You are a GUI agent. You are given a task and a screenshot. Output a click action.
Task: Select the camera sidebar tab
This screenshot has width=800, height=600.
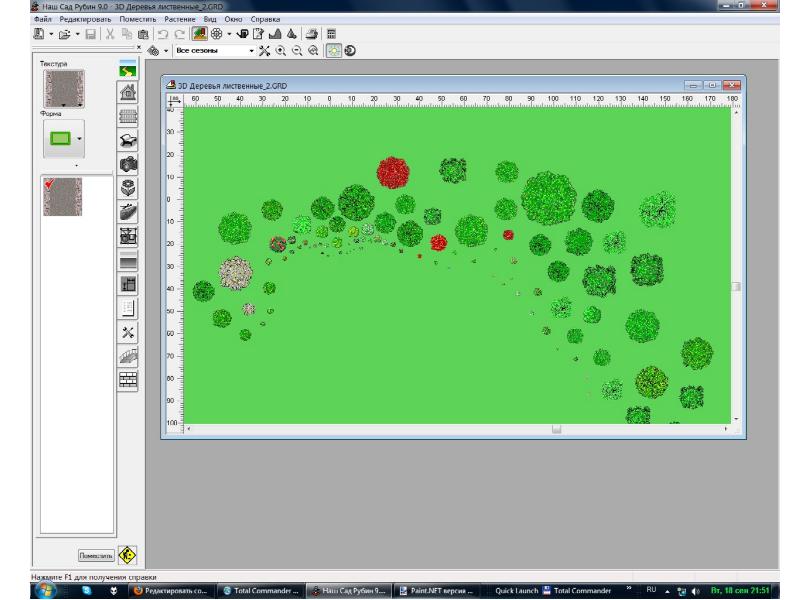click(x=128, y=164)
